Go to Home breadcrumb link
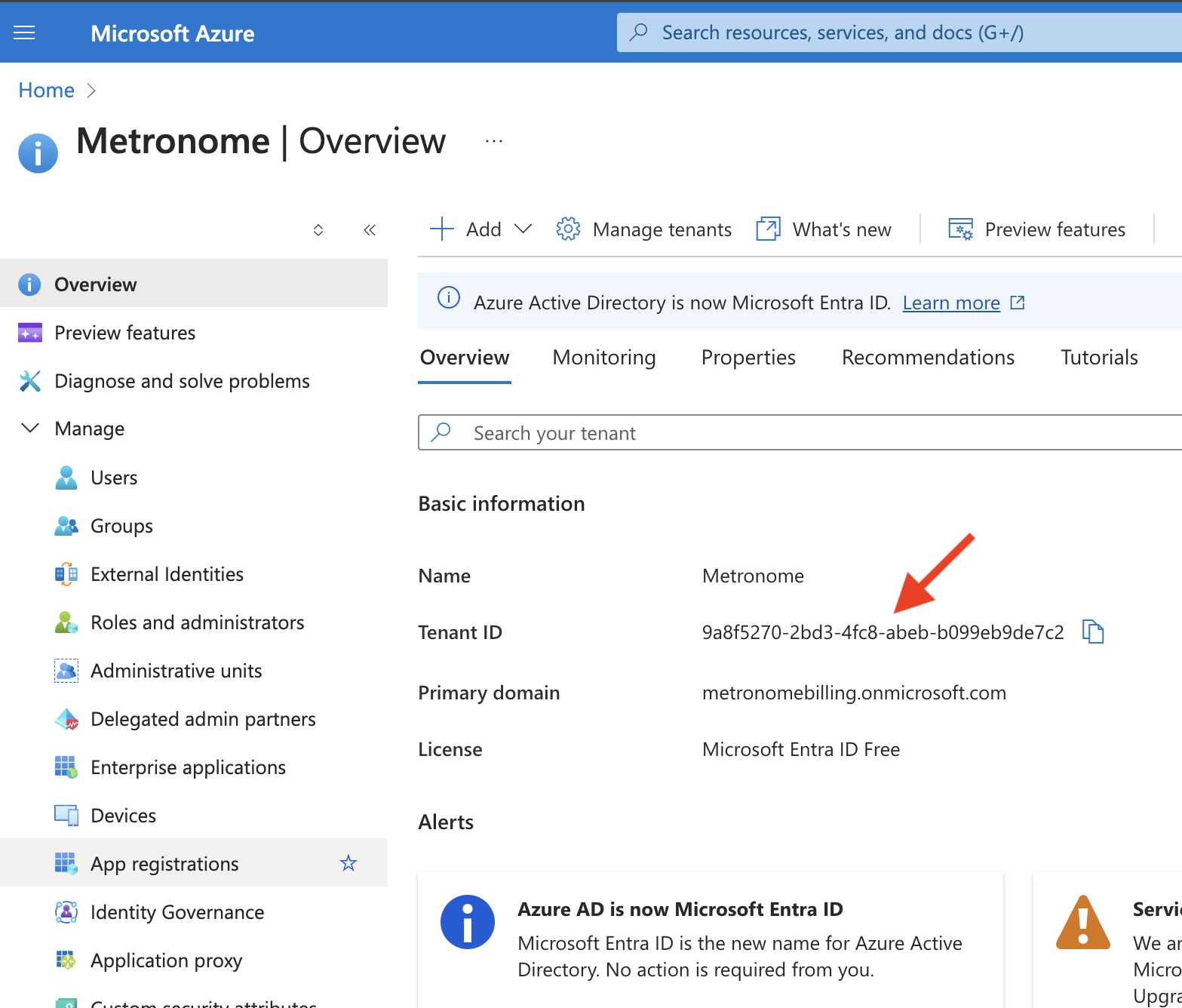1182x1008 pixels. click(46, 91)
